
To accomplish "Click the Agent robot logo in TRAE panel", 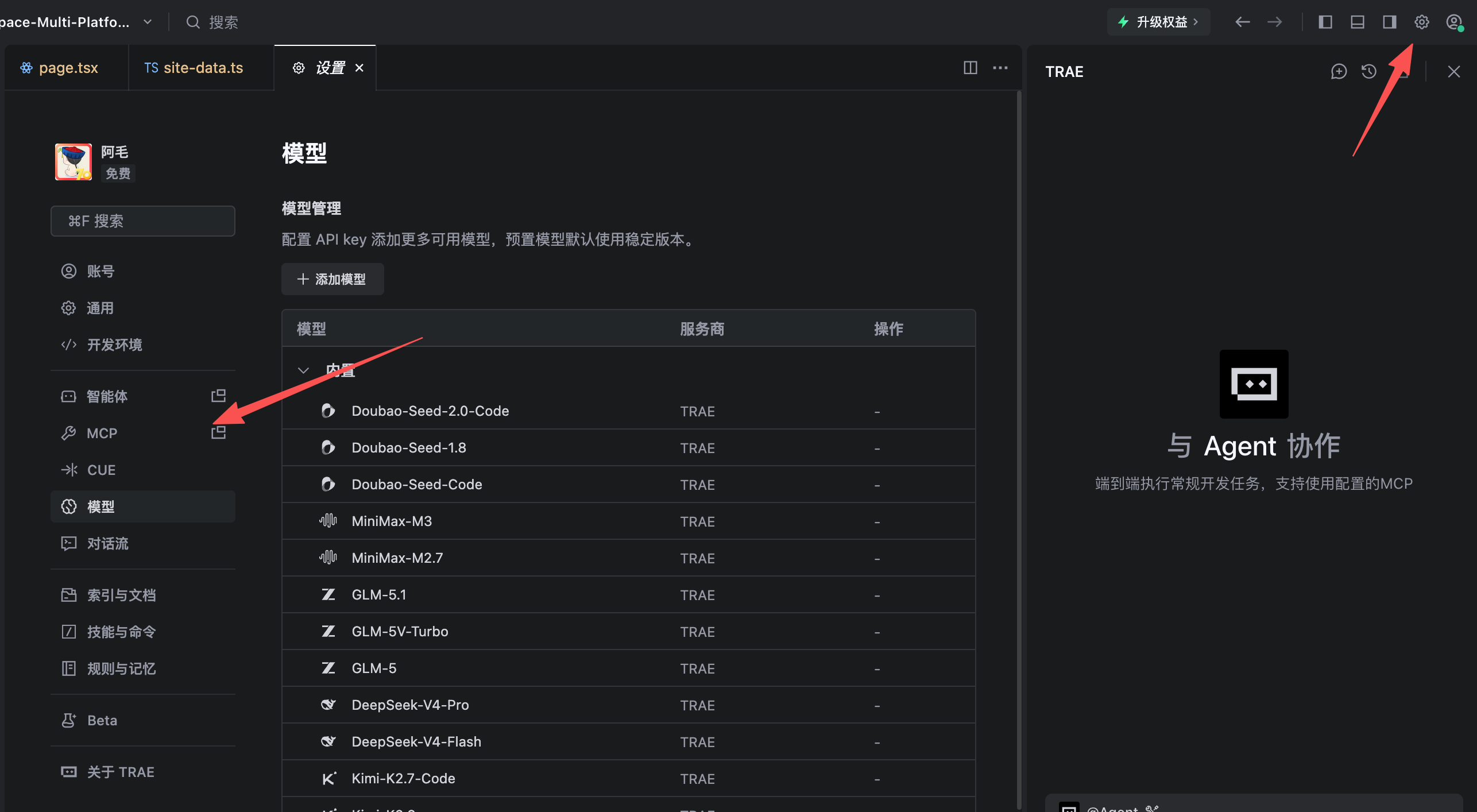I will pyautogui.click(x=1254, y=384).
